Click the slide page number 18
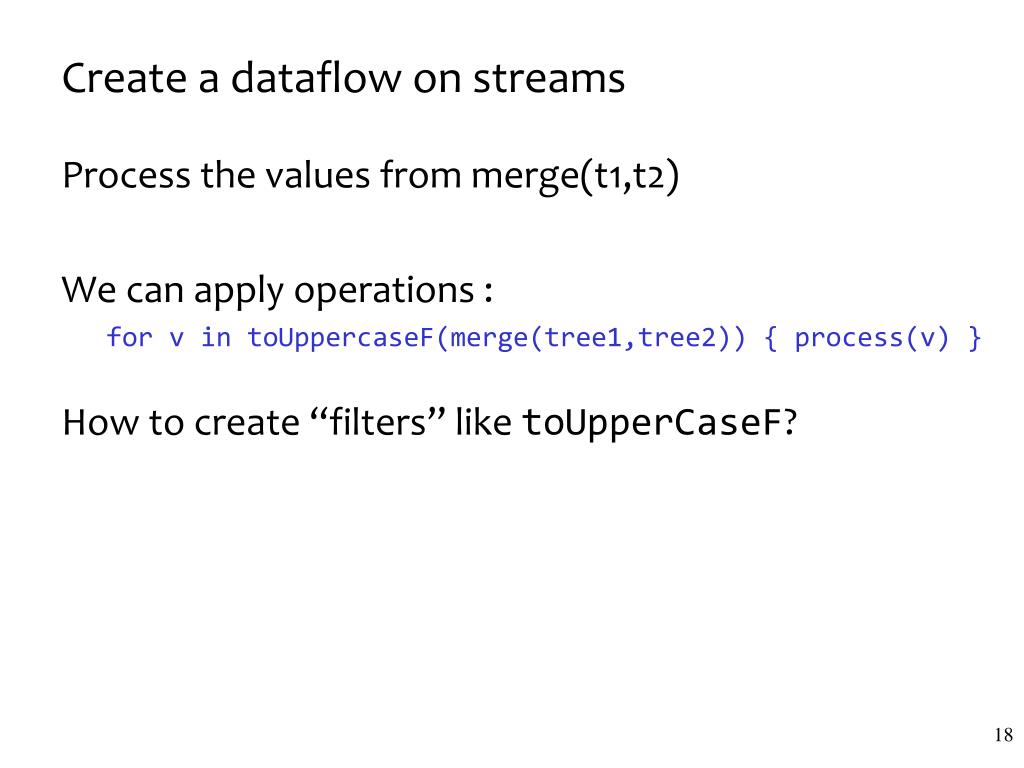Viewport: 1024px width, 768px height. point(1004,736)
